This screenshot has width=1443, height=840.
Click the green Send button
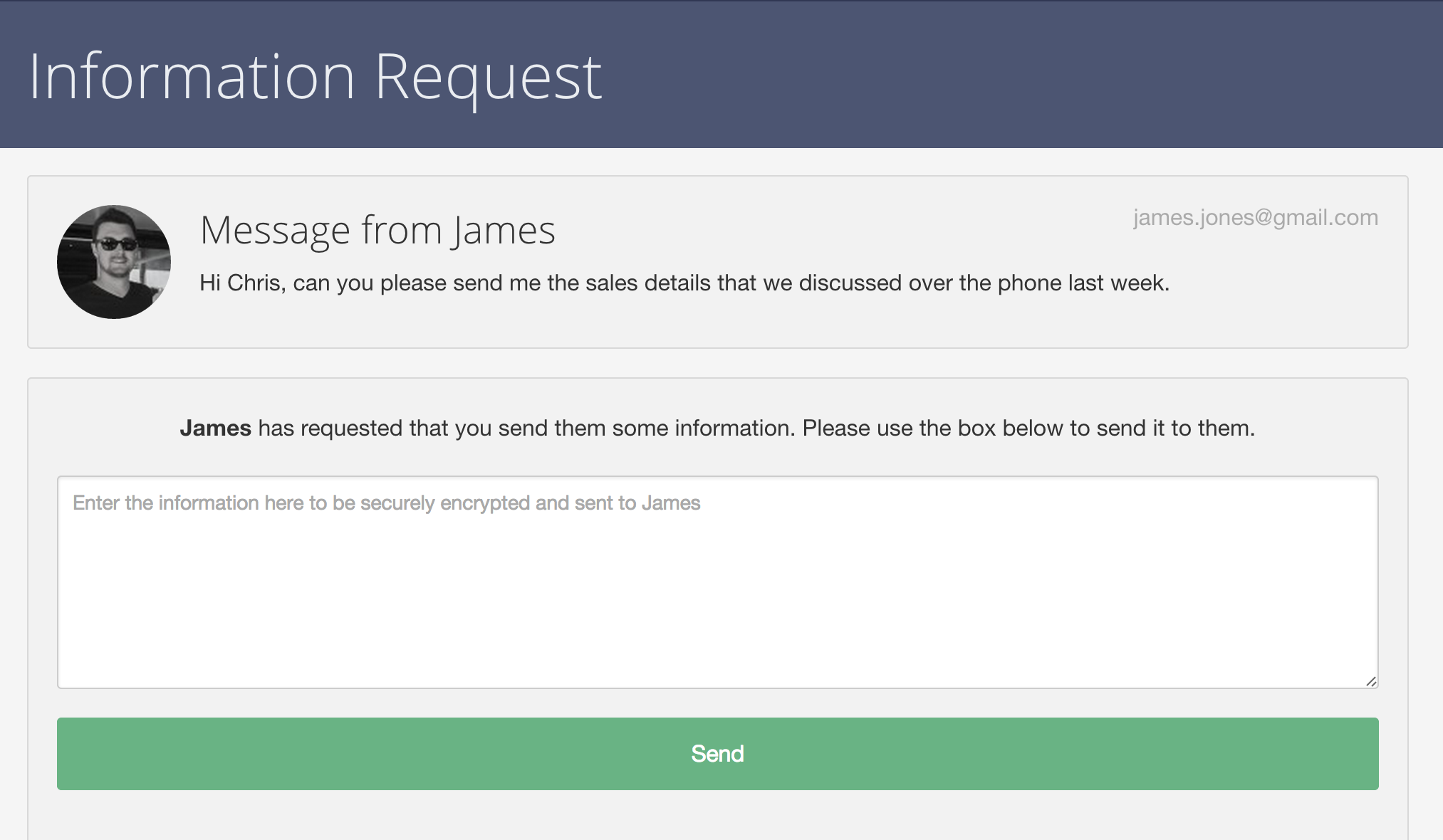click(717, 753)
